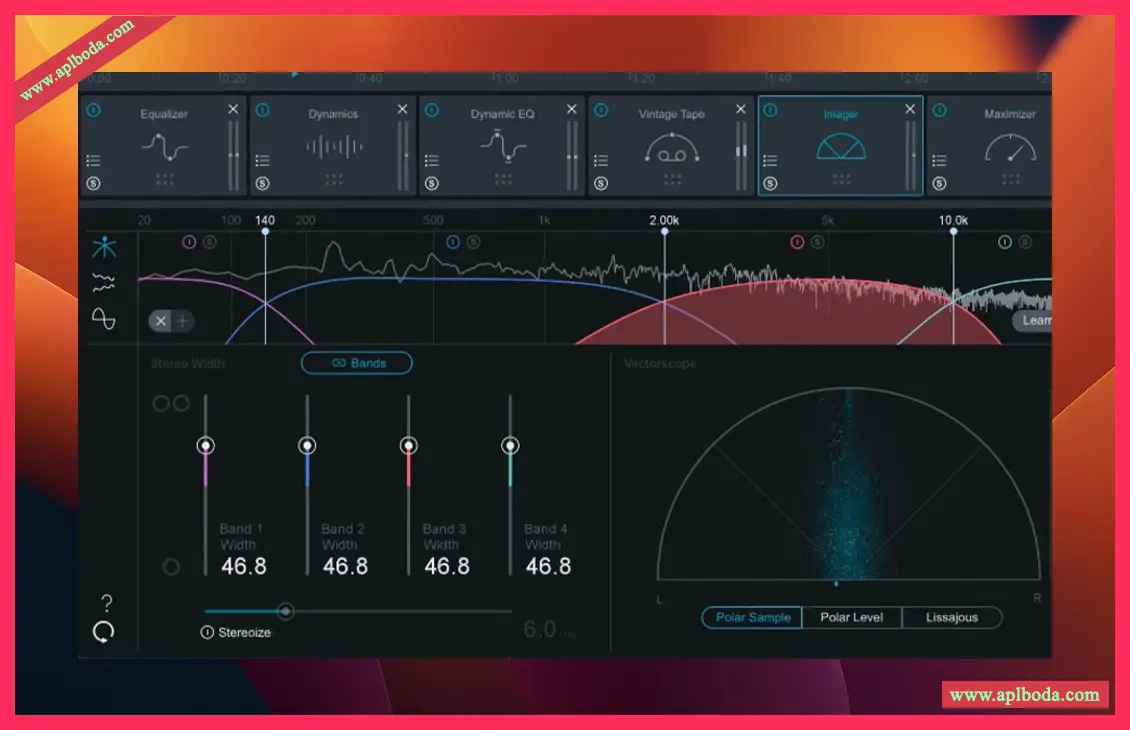
Task: Switch to Polar Level vectorscope view
Action: 851,617
